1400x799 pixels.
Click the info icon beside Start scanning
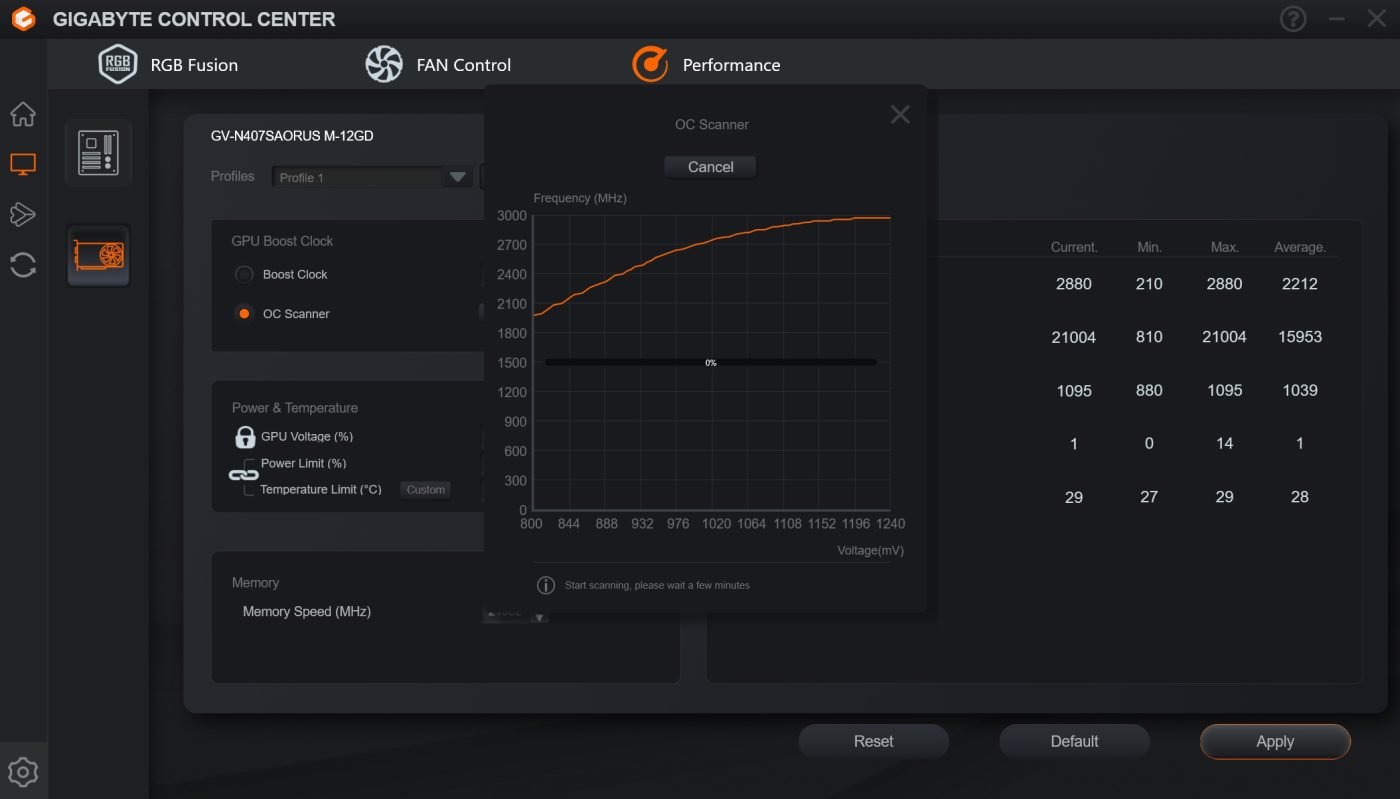(x=546, y=585)
